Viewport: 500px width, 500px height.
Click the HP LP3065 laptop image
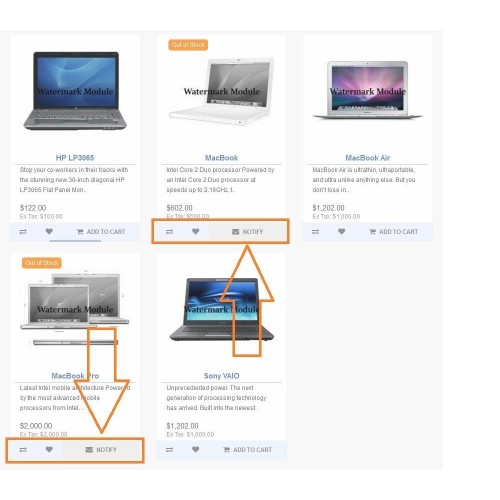pyautogui.click(x=75, y=91)
